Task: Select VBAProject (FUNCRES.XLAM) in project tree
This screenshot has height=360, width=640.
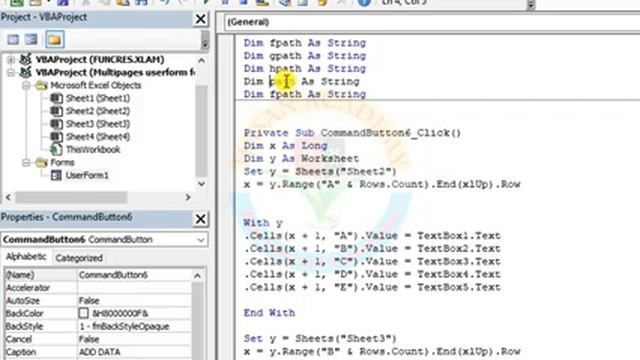Action: (100, 60)
